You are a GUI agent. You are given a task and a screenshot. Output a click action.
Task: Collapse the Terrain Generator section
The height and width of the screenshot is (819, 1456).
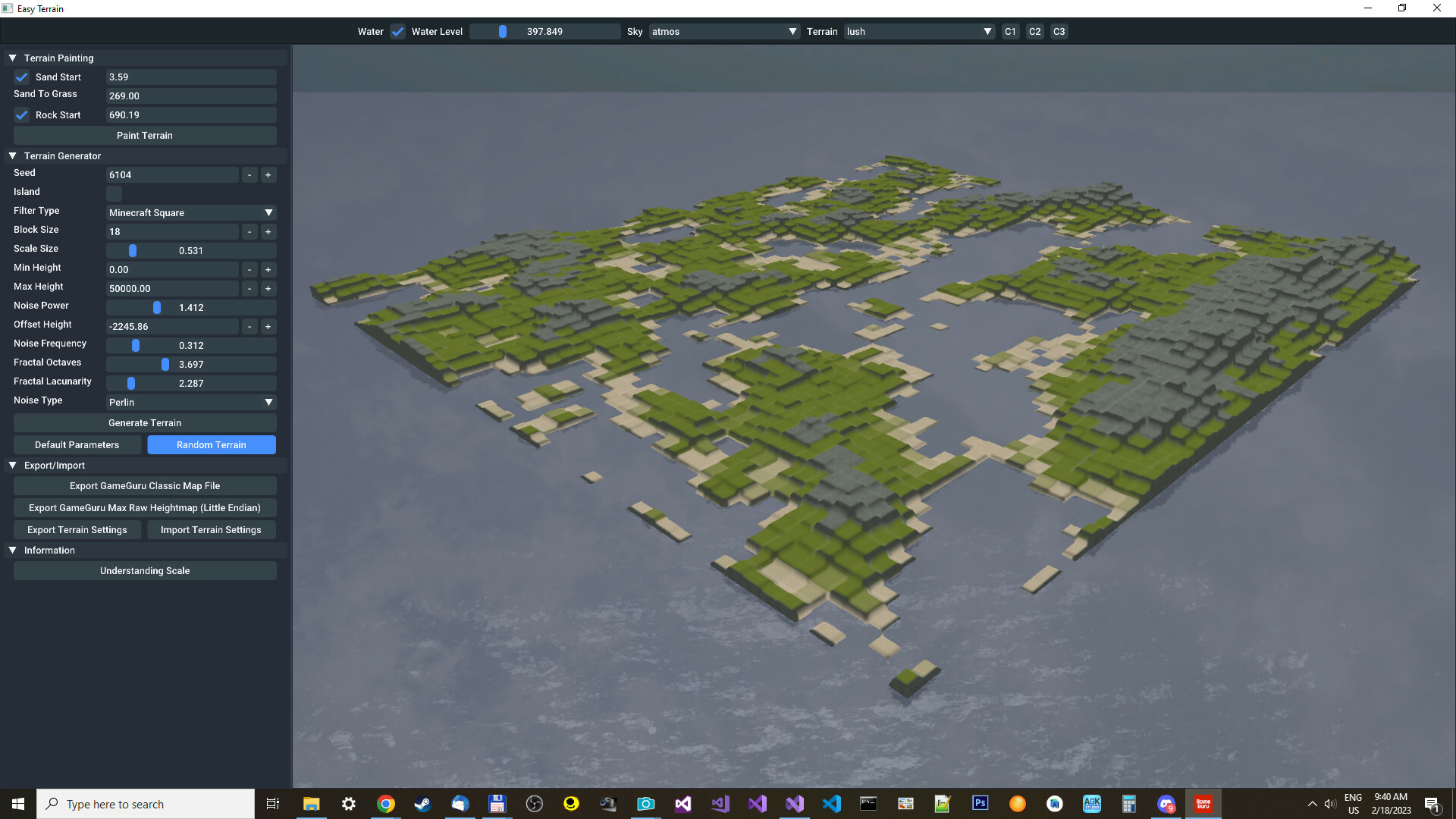click(11, 155)
